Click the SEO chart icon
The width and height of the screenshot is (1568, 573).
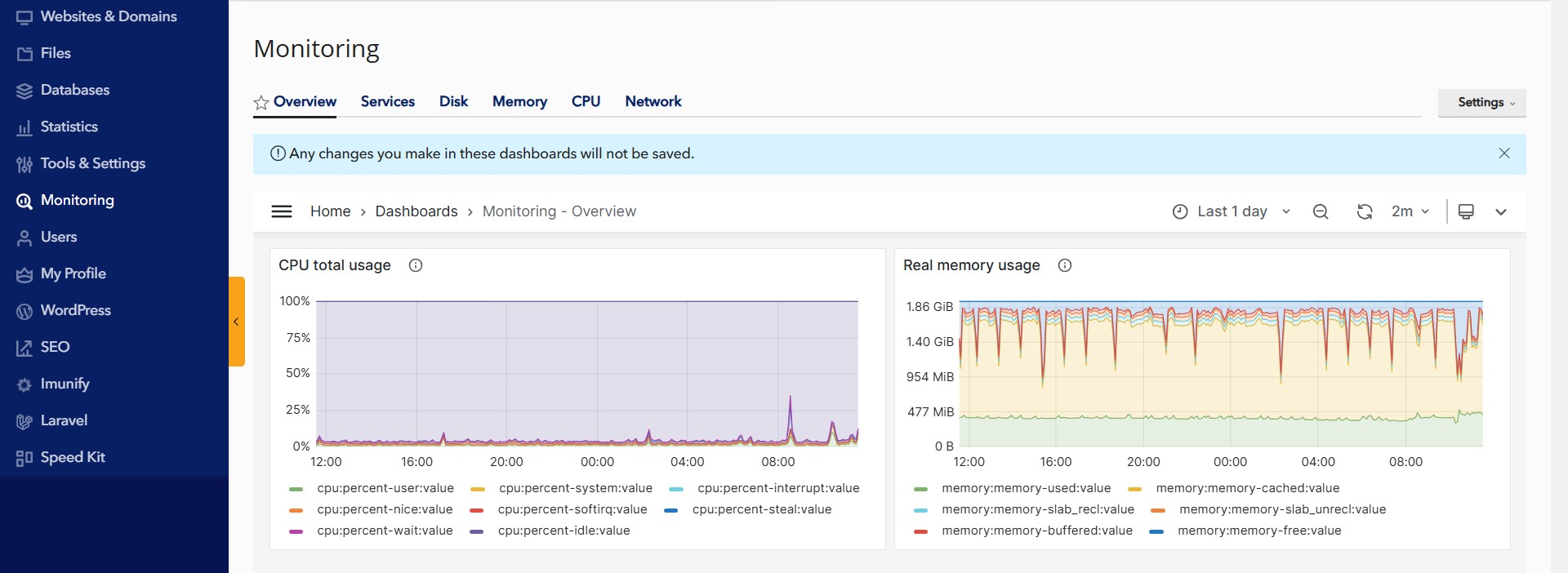point(24,348)
